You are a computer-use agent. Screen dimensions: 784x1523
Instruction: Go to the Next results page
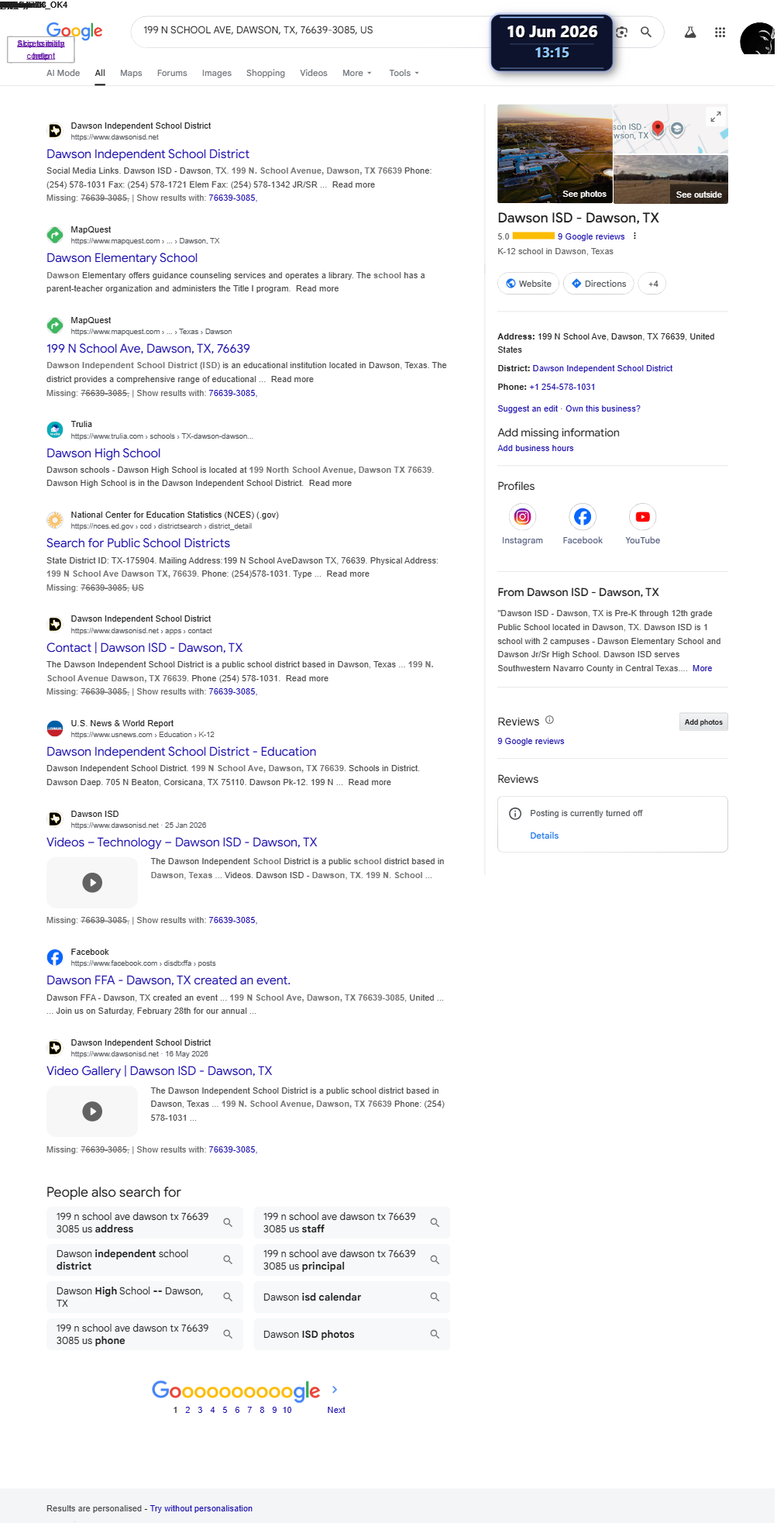pyautogui.click(x=336, y=1410)
